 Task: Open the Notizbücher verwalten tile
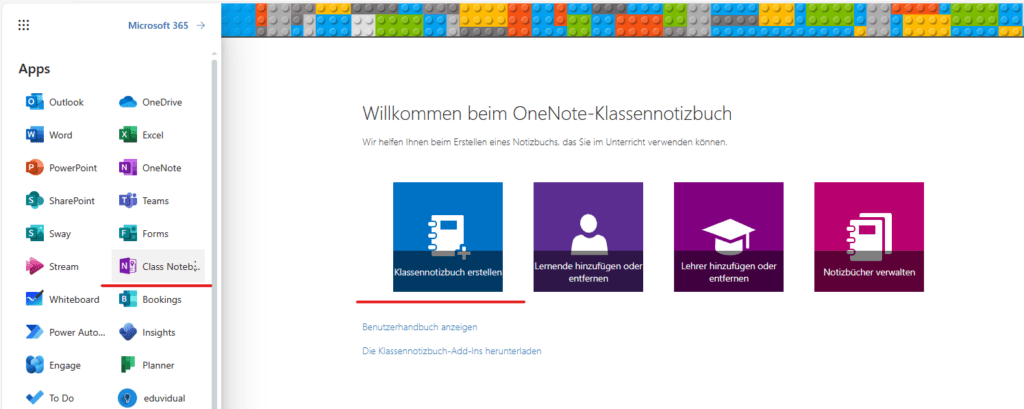869,237
